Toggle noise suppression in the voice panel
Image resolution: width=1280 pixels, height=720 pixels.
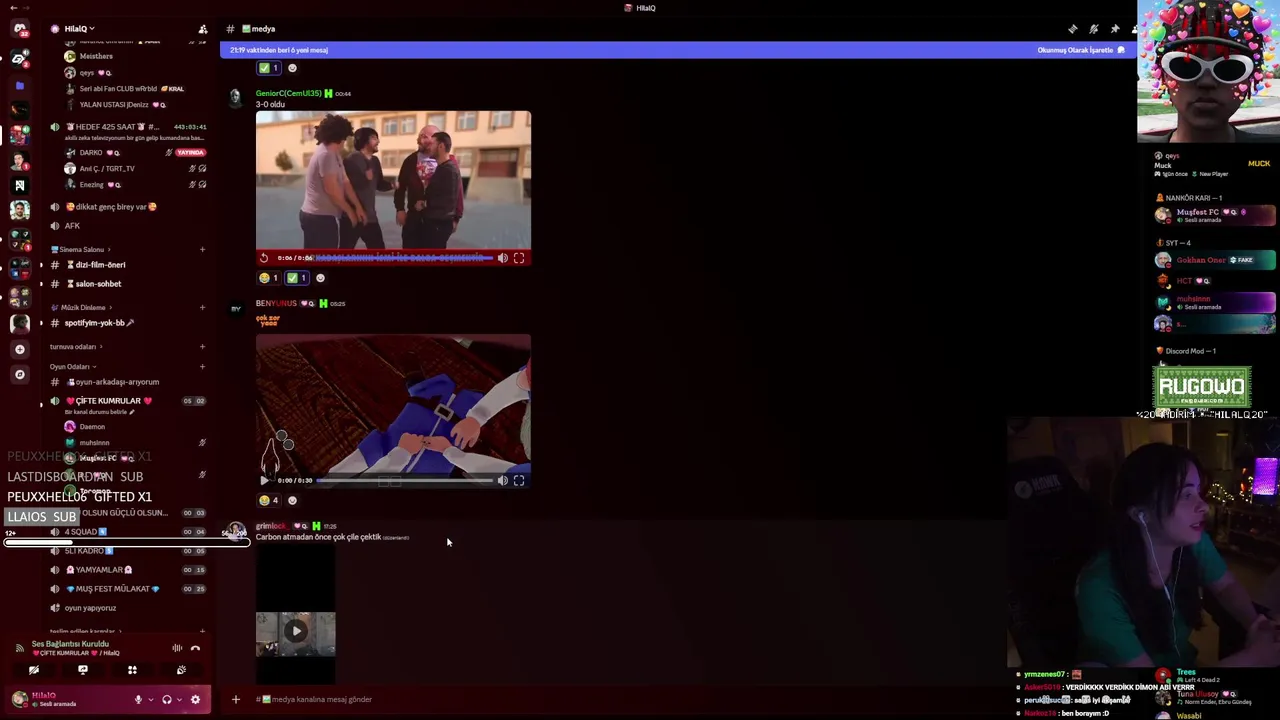(x=177, y=648)
